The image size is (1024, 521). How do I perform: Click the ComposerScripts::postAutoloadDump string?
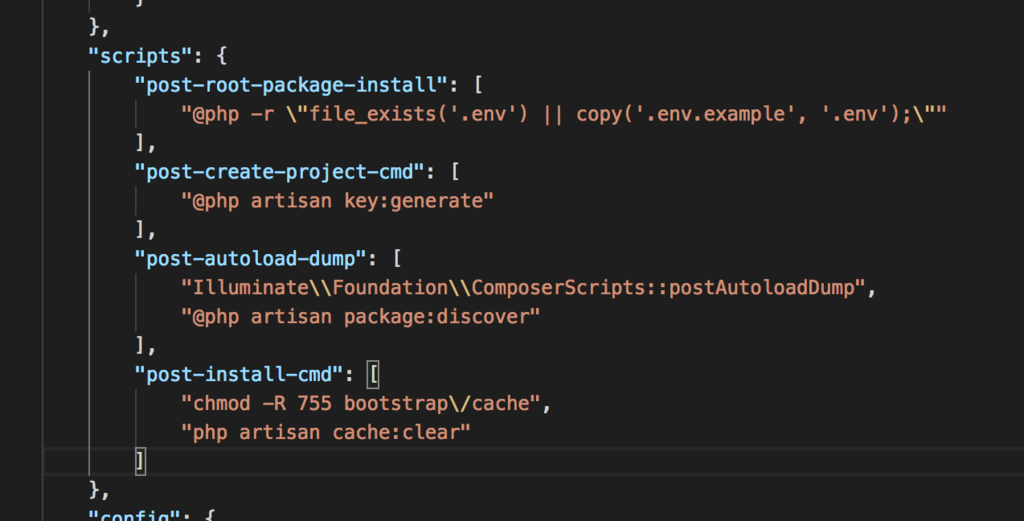(x=523, y=288)
